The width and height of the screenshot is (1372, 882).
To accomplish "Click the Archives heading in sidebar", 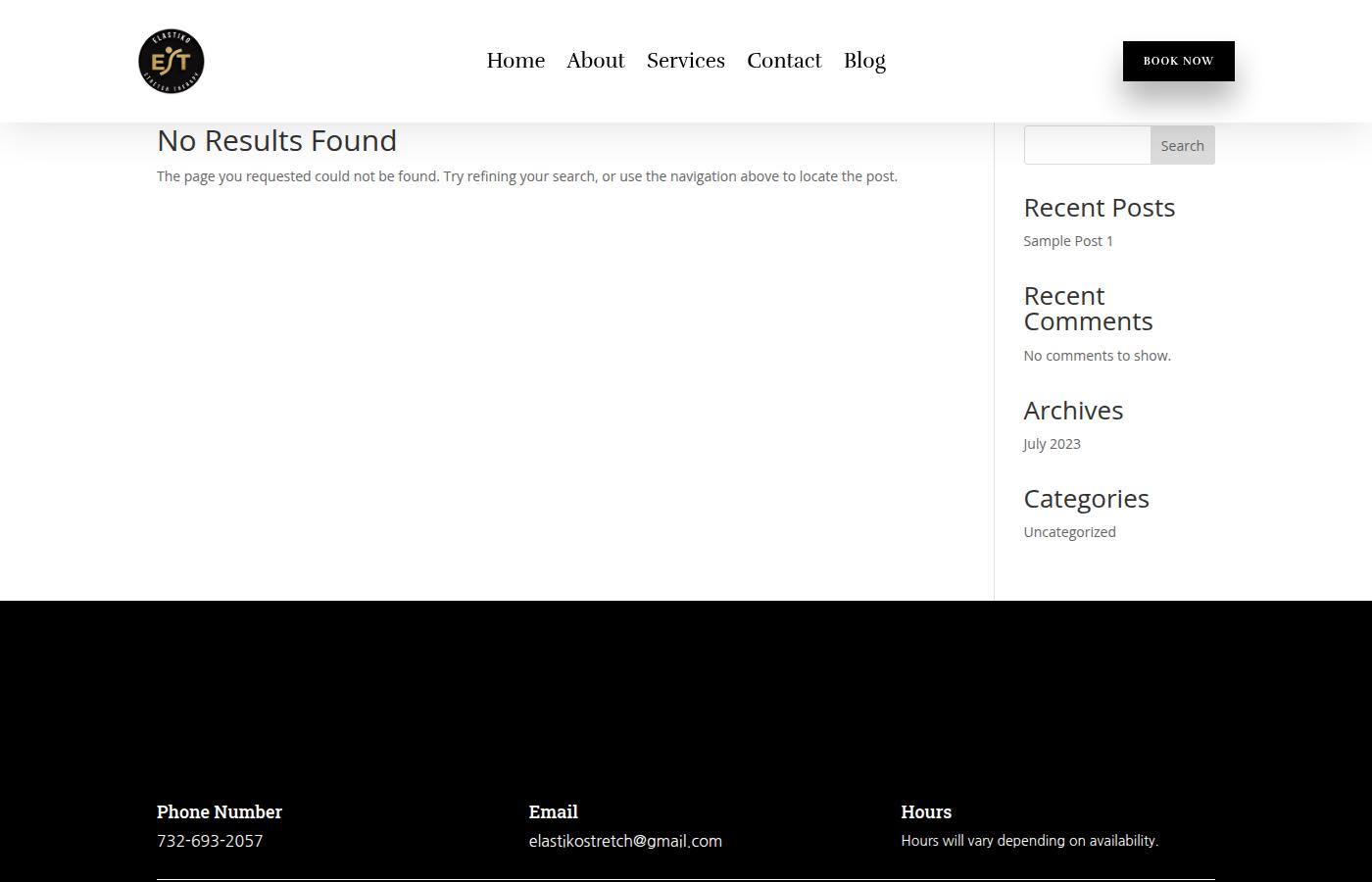I will coord(1073,411).
